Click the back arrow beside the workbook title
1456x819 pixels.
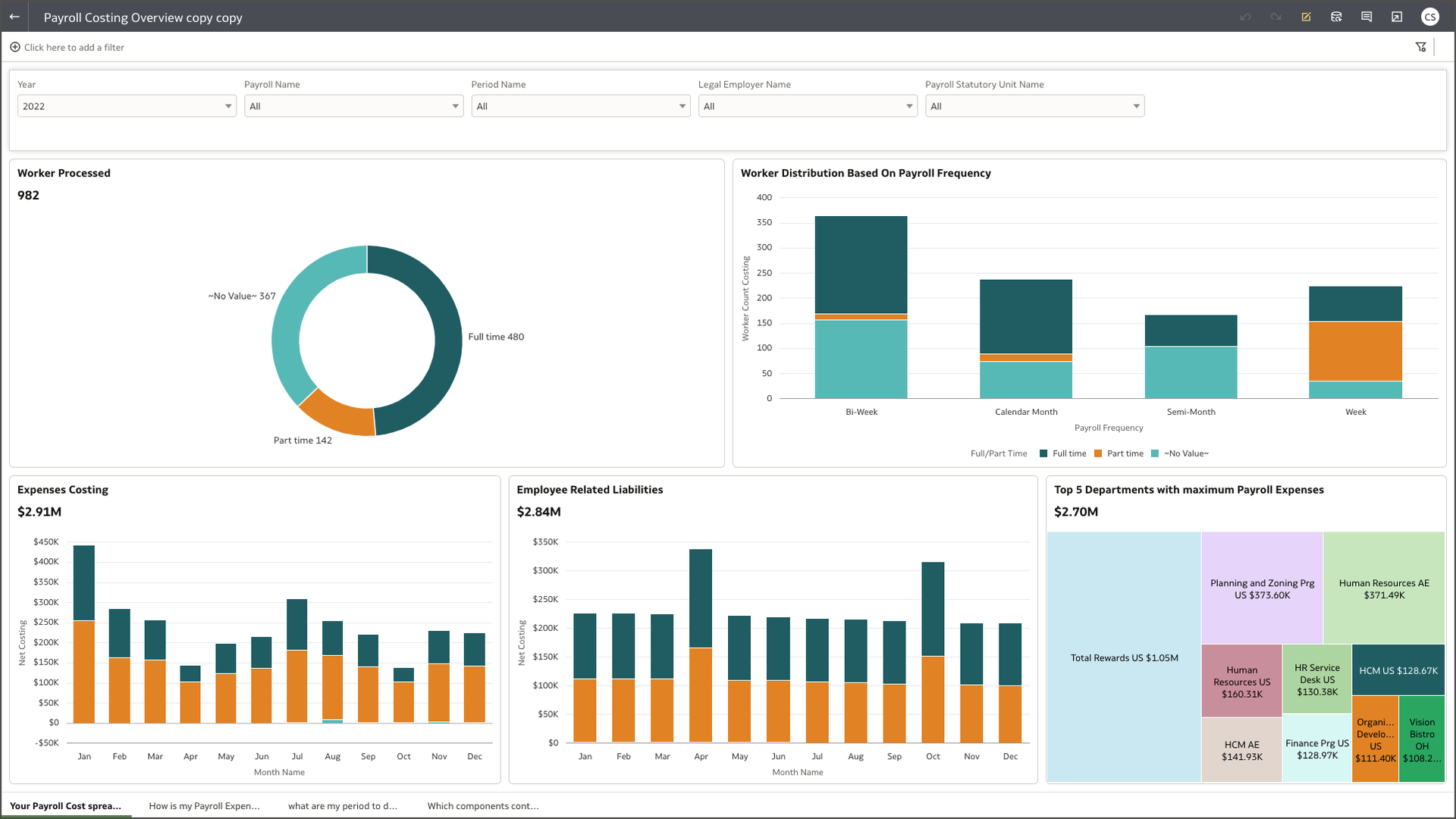pos(14,17)
